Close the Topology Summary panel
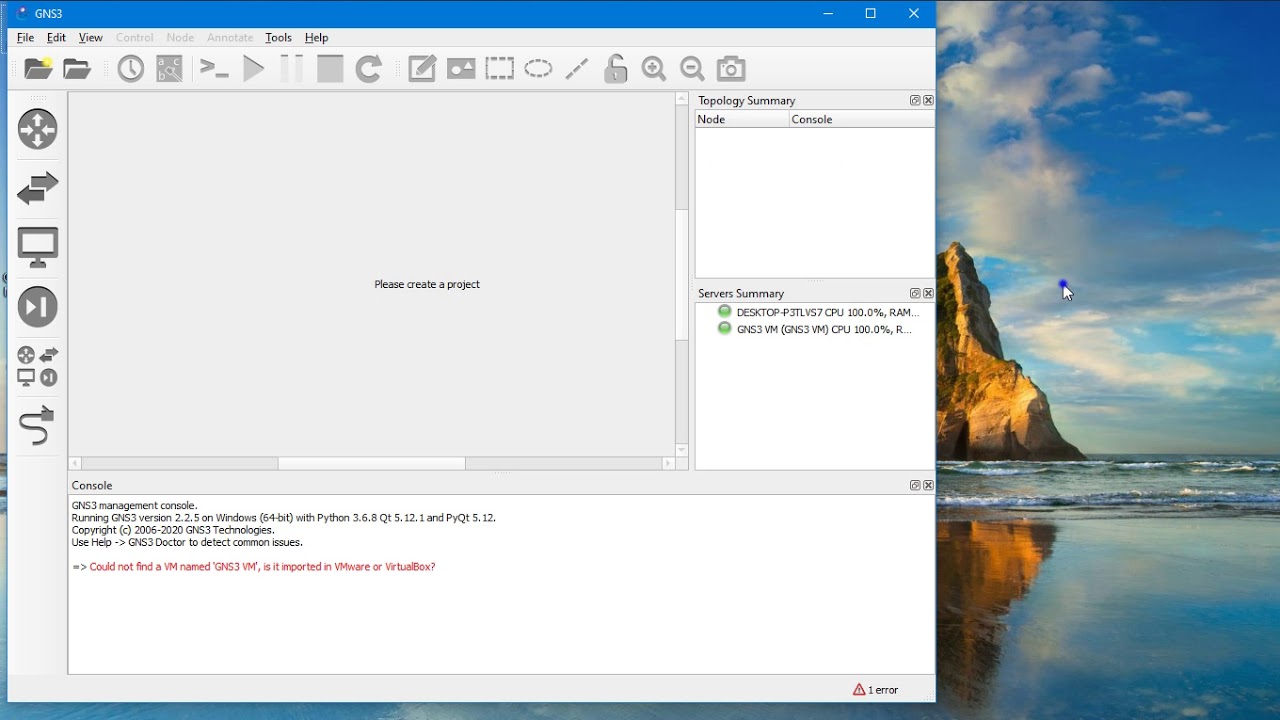The image size is (1280, 720). pyautogui.click(x=929, y=100)
